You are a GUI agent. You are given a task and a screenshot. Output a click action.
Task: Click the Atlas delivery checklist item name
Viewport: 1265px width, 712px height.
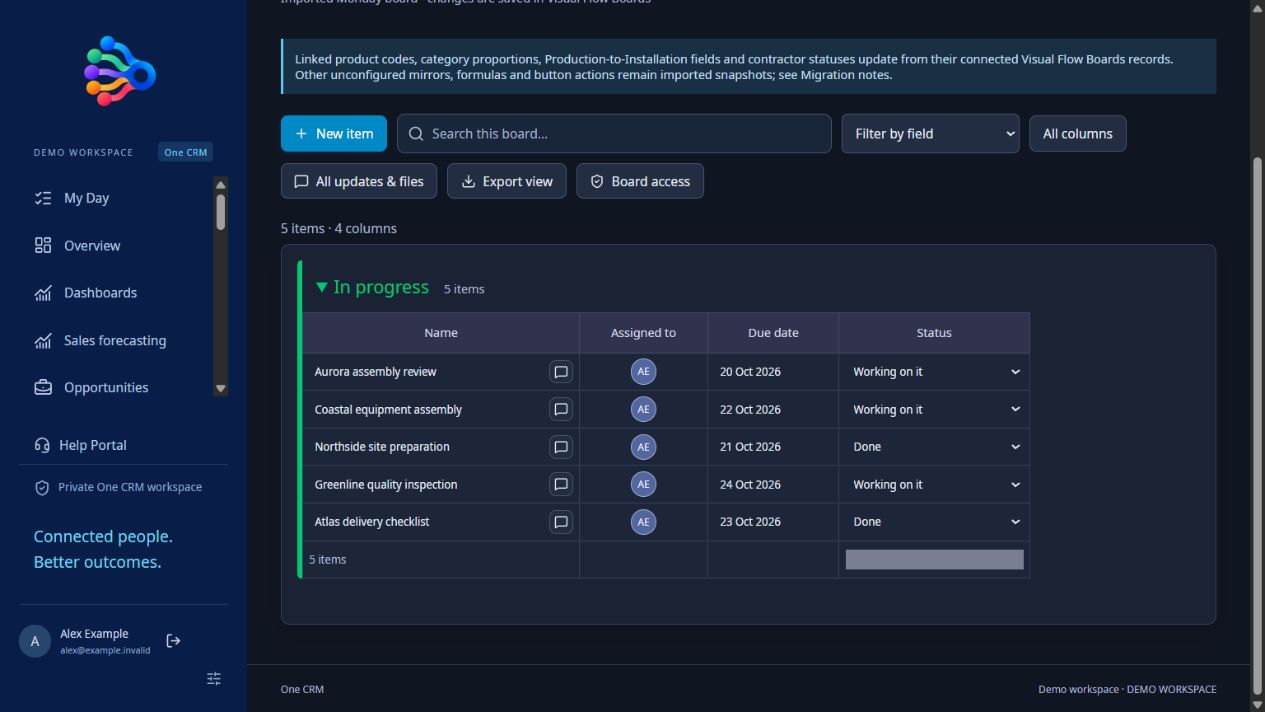[x=372, y=522]
